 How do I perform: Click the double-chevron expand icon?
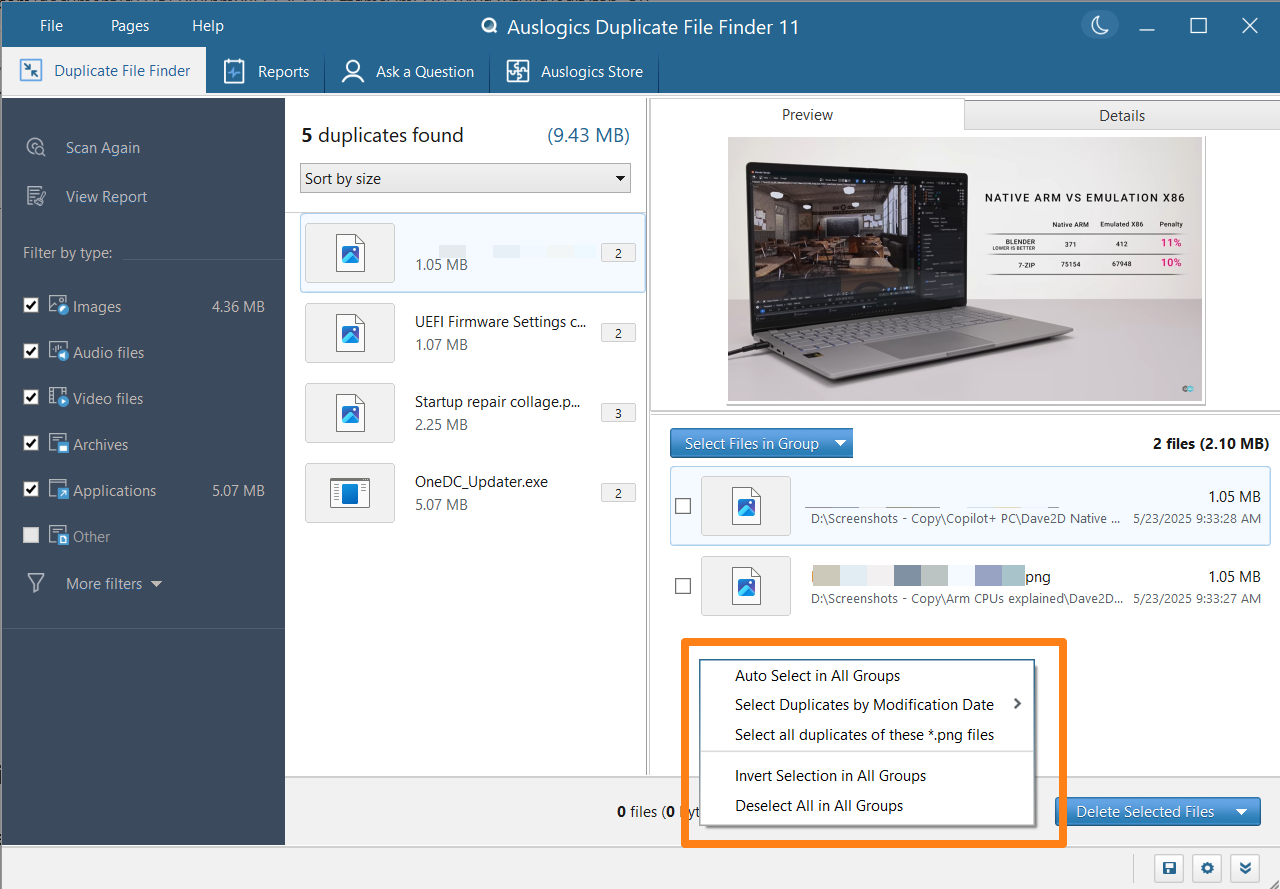[x=1245, y=868]
